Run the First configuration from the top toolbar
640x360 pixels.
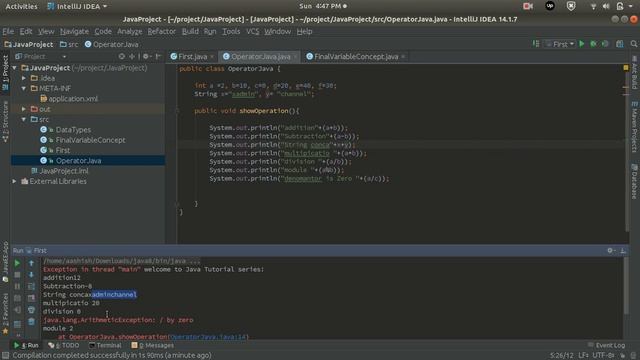pyautogui.click(x=582, y=44)
